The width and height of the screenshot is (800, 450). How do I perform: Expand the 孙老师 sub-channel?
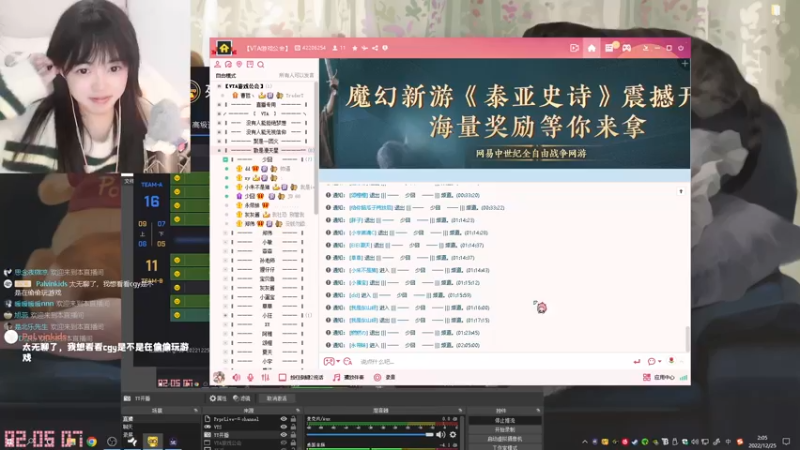pyautogui.click(x=225, y=261)
